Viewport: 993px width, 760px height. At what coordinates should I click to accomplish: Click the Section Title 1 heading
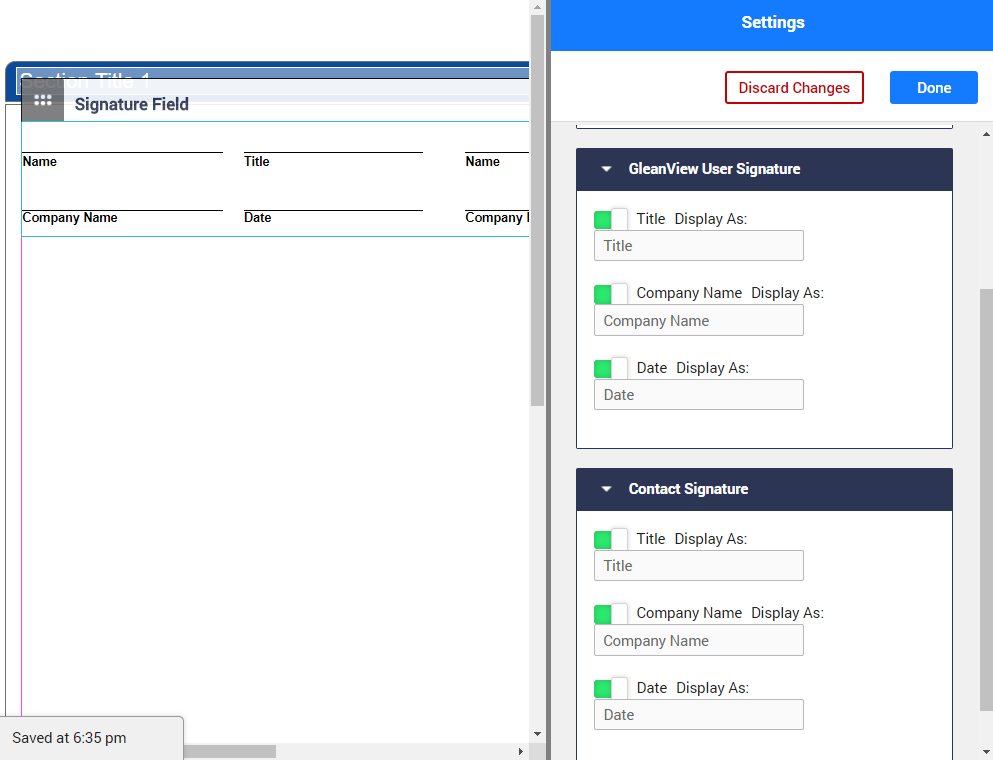tap(85, 80)
